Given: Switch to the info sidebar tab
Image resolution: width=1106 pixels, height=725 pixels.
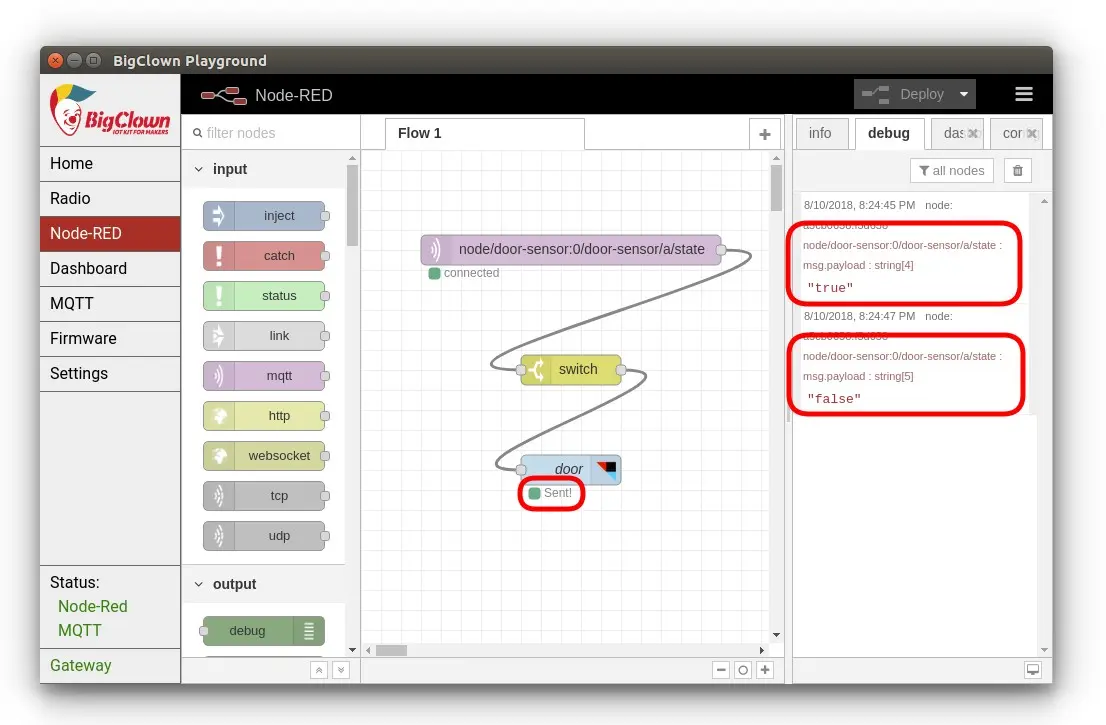Looking at the screenshot, I should coord(820,134).
